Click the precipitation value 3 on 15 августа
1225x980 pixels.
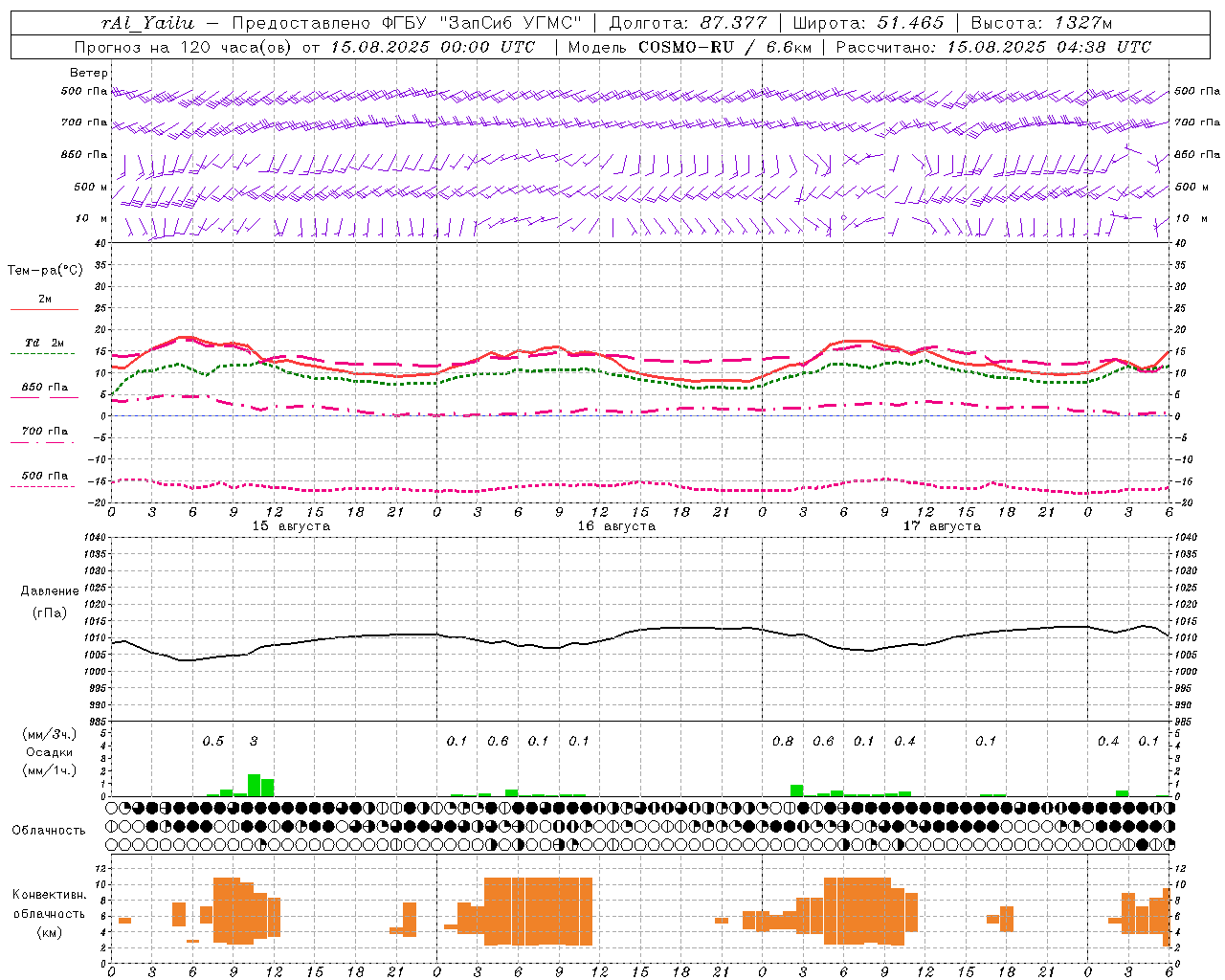tap(254, 741)
